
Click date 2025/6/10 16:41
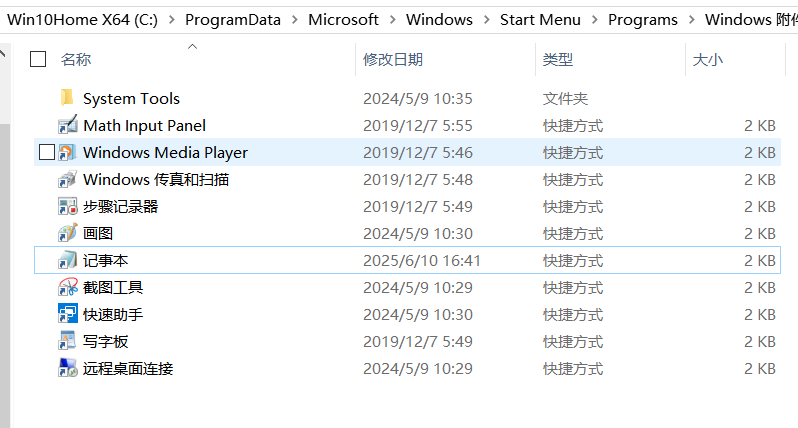(x=422, y=261)
